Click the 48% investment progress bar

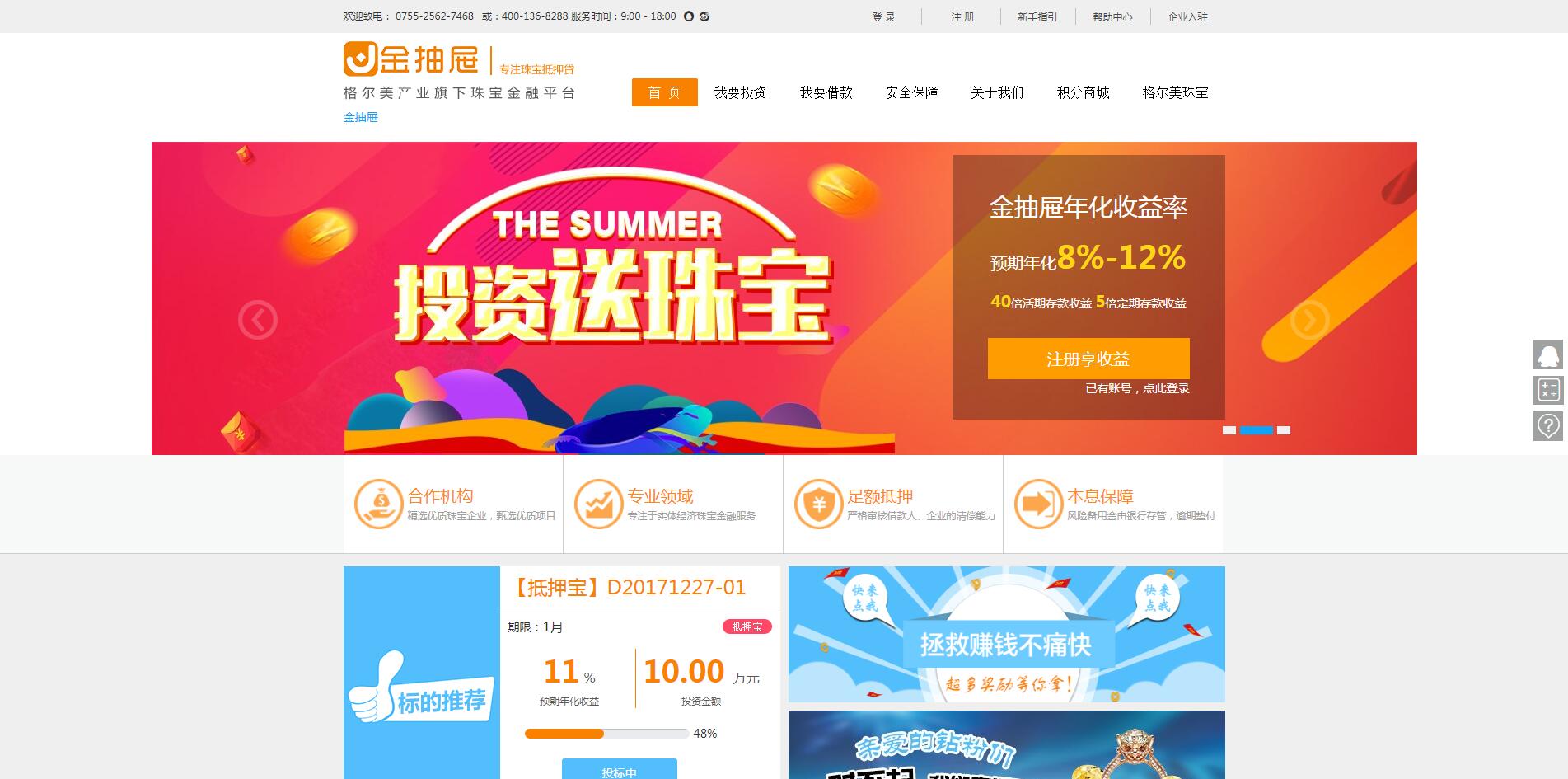[606, 734]
